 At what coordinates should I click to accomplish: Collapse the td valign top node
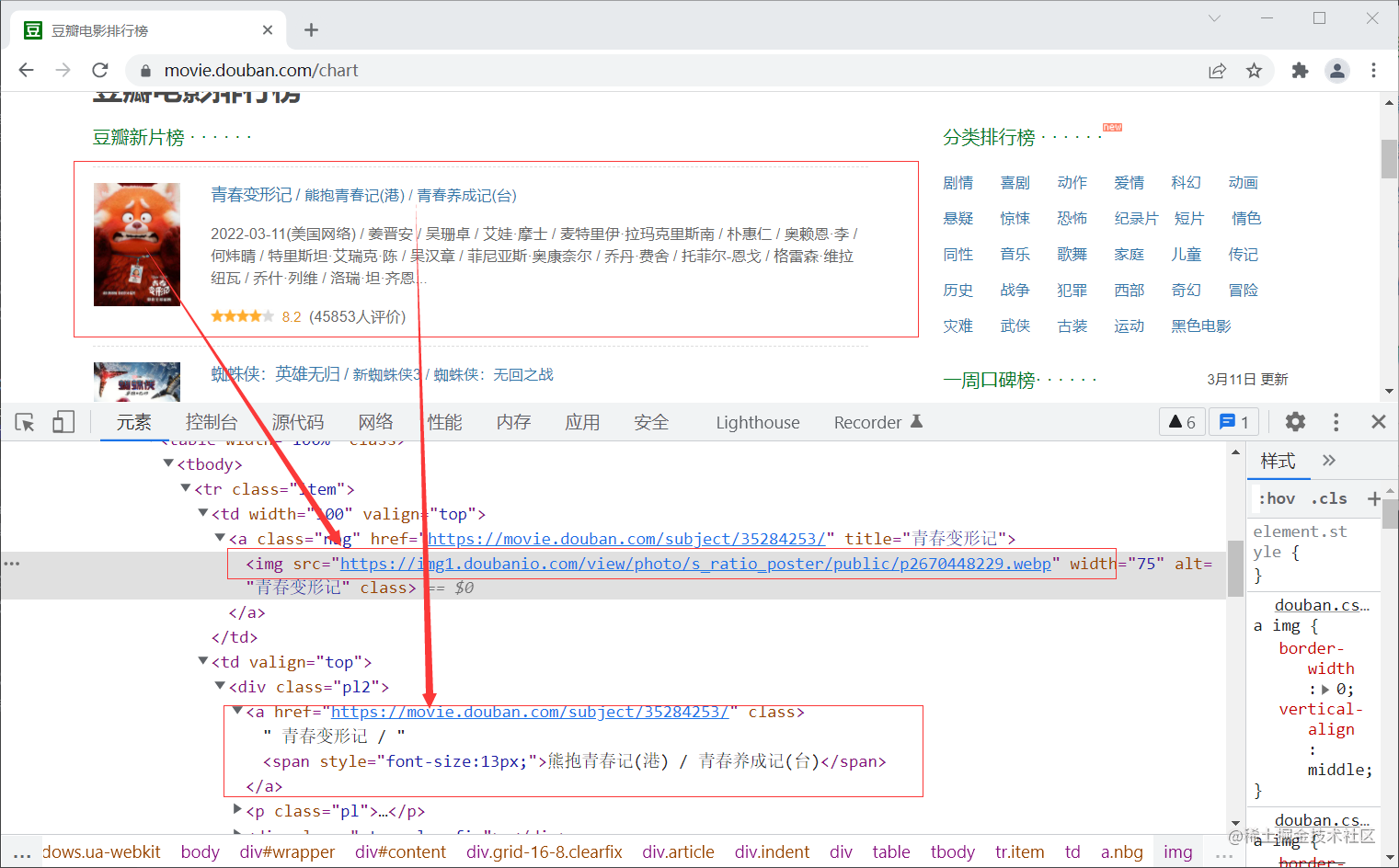pos(203,661)
